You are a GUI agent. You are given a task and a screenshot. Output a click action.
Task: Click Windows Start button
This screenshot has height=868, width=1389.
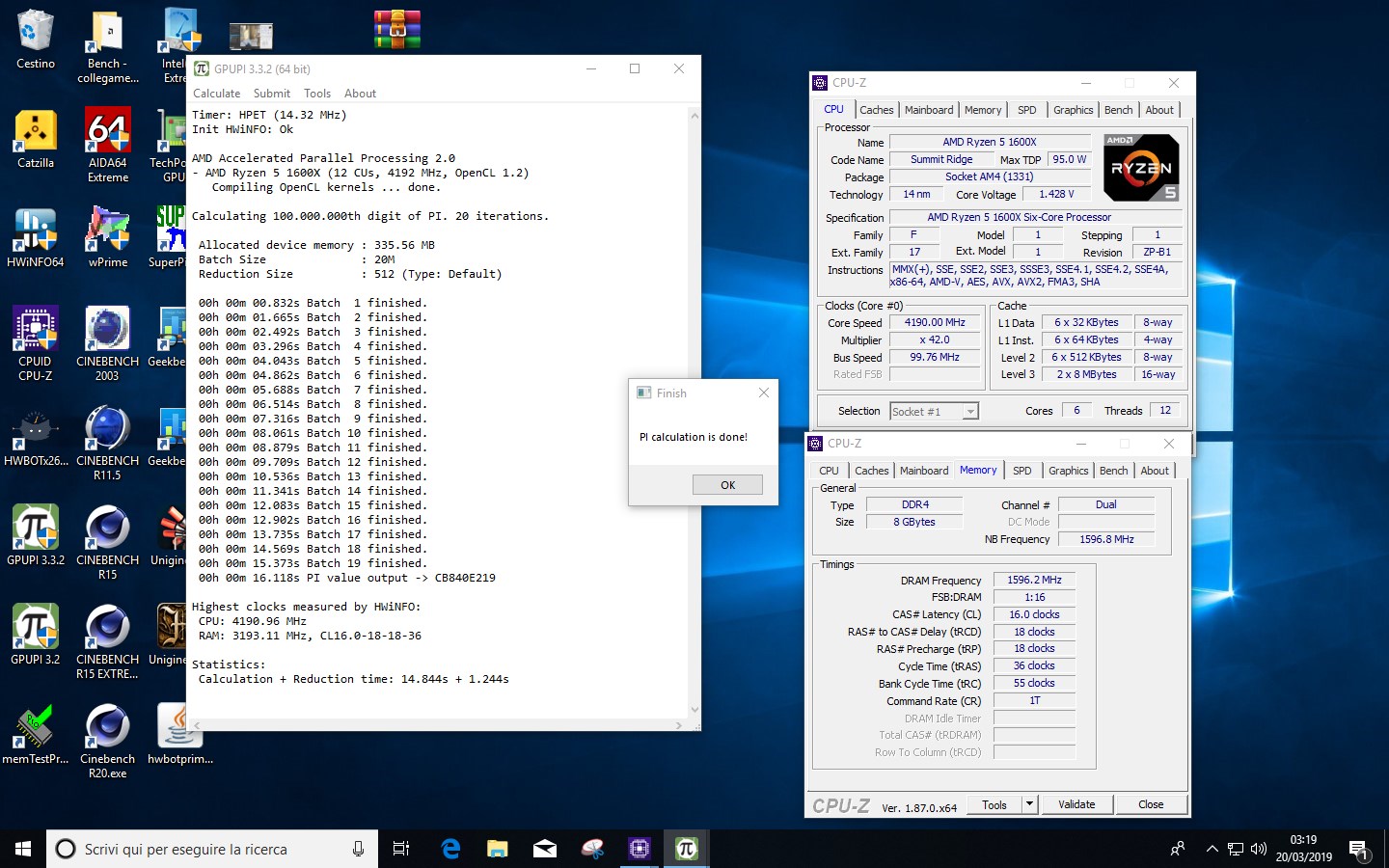23,849
